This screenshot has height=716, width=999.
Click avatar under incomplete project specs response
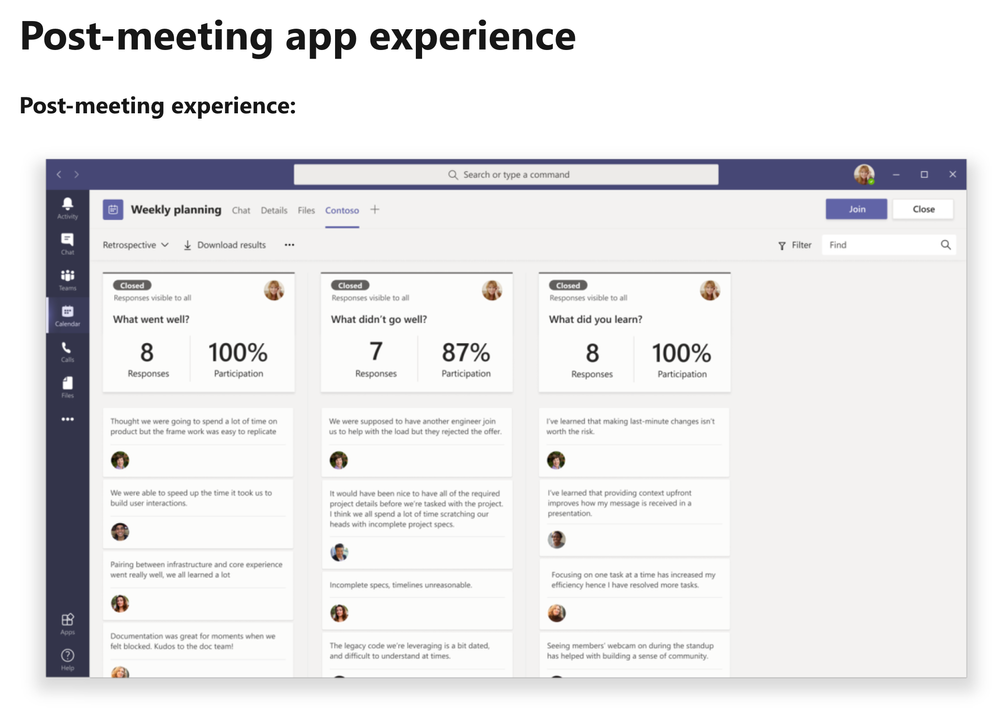339,552
